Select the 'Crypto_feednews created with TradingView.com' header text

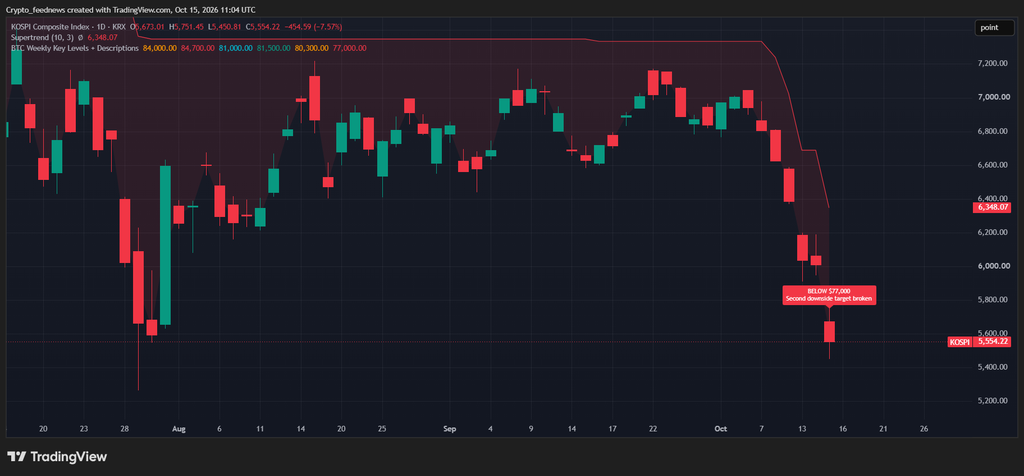pos(89,10)
